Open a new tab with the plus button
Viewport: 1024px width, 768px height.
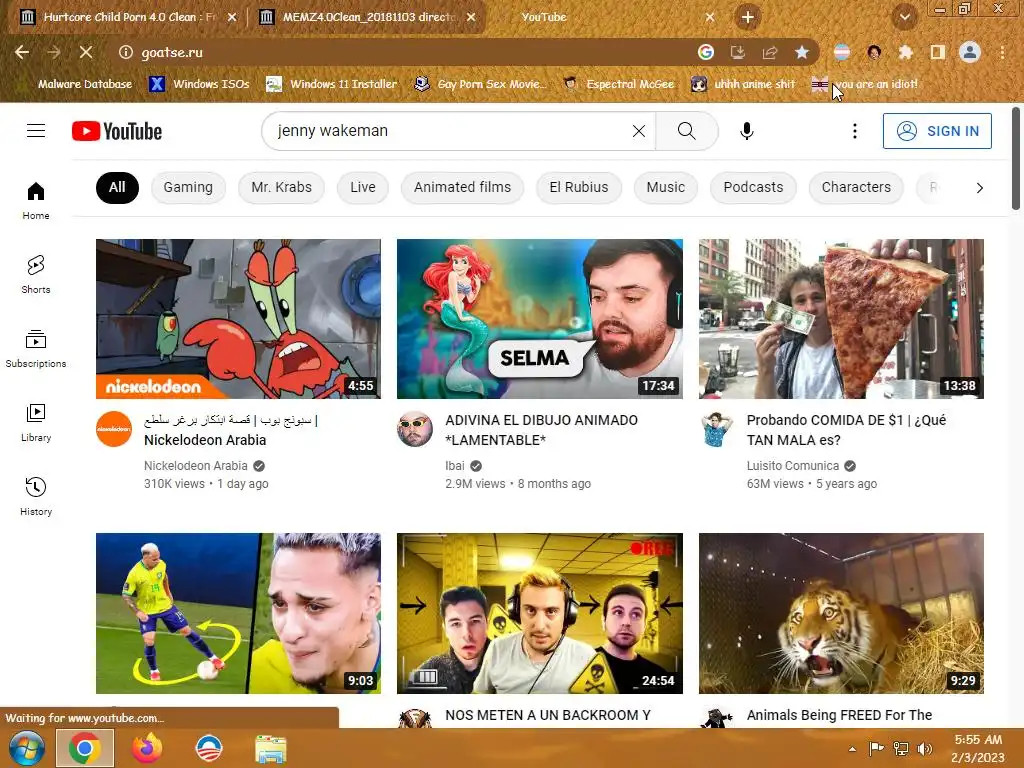pyautogui.click(x=748, y=17)
